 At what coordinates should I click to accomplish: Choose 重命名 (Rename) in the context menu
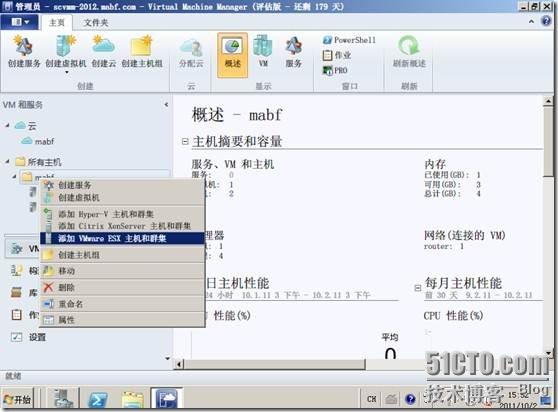(x=122, y=304)
